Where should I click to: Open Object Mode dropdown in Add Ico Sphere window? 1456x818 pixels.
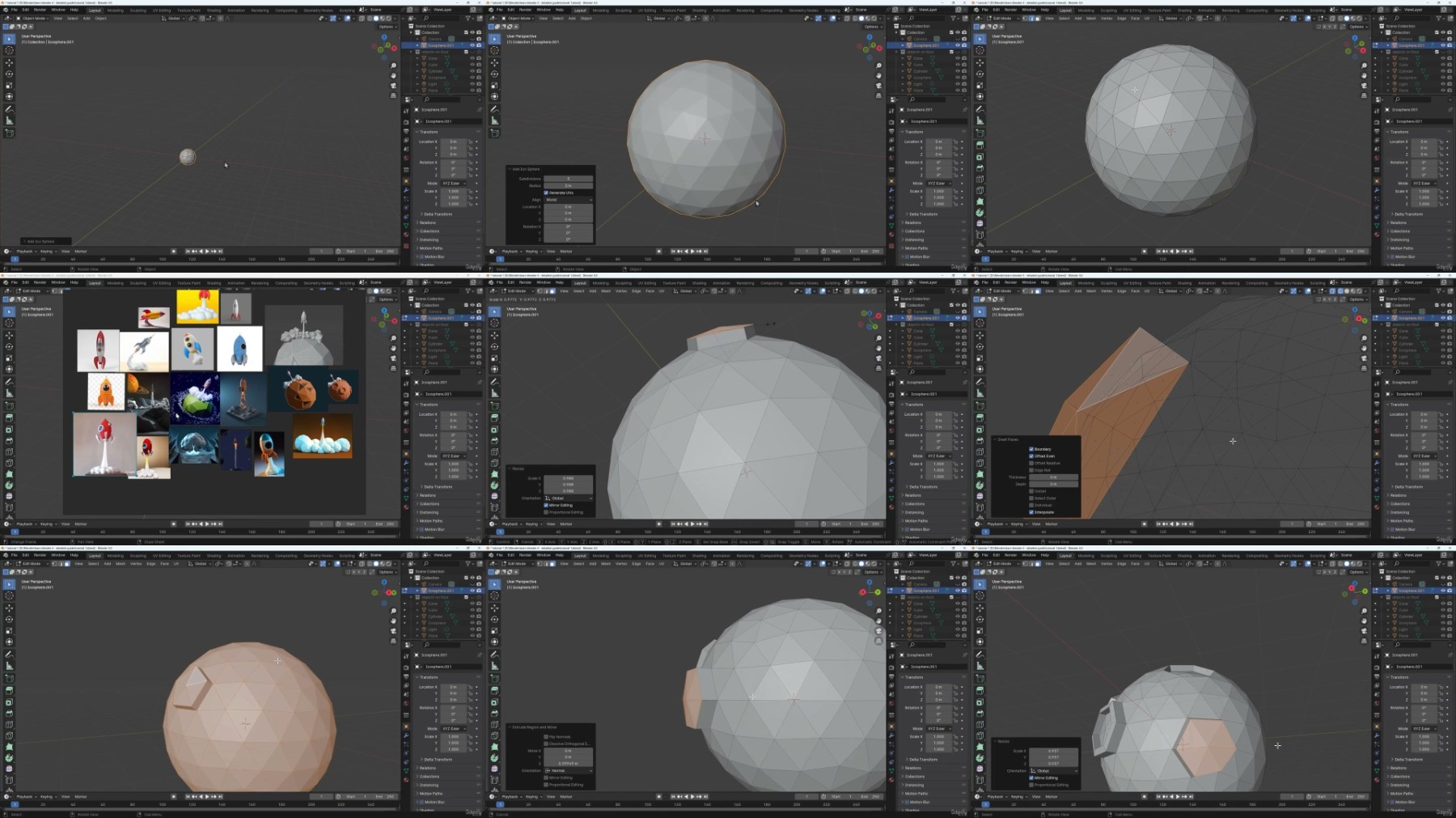pyautogui.click(x=518, y=19)
